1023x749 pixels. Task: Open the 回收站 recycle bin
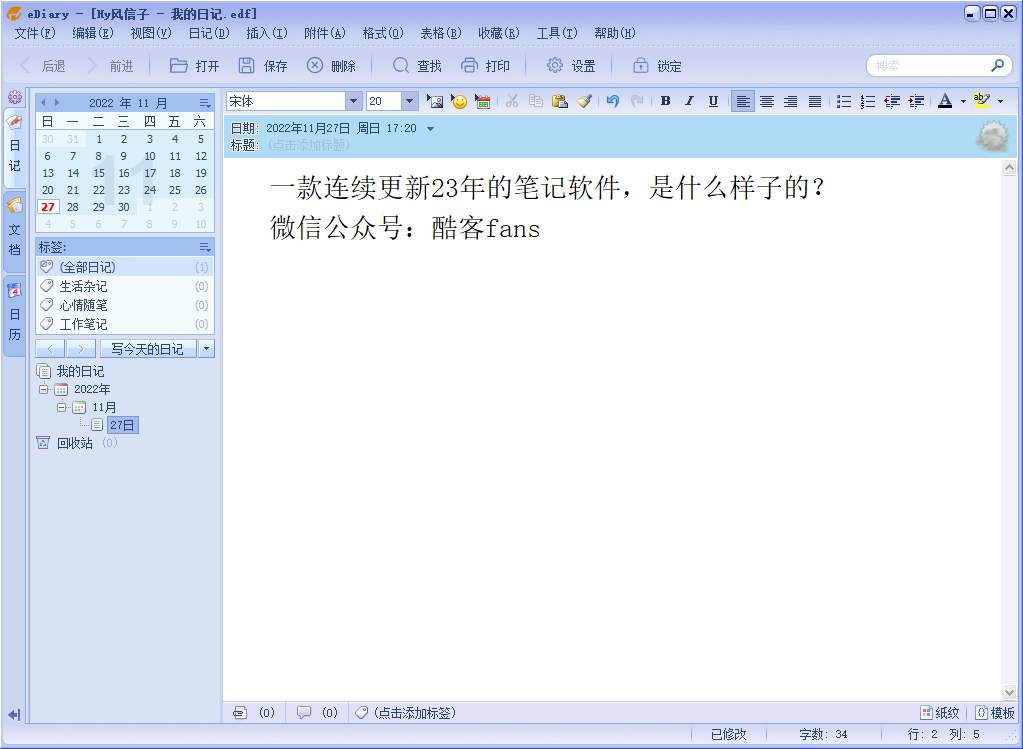click(x=75, y=443)
